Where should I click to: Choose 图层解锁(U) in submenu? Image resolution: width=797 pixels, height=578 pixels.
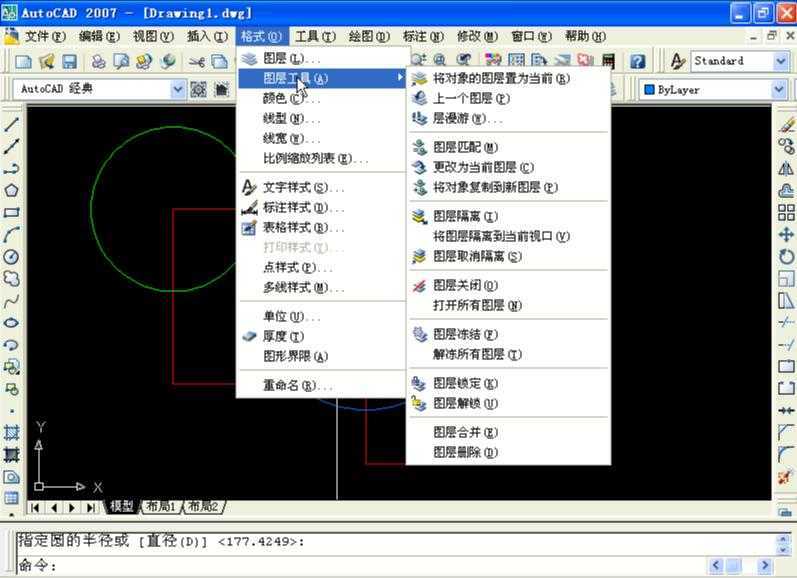509,403
